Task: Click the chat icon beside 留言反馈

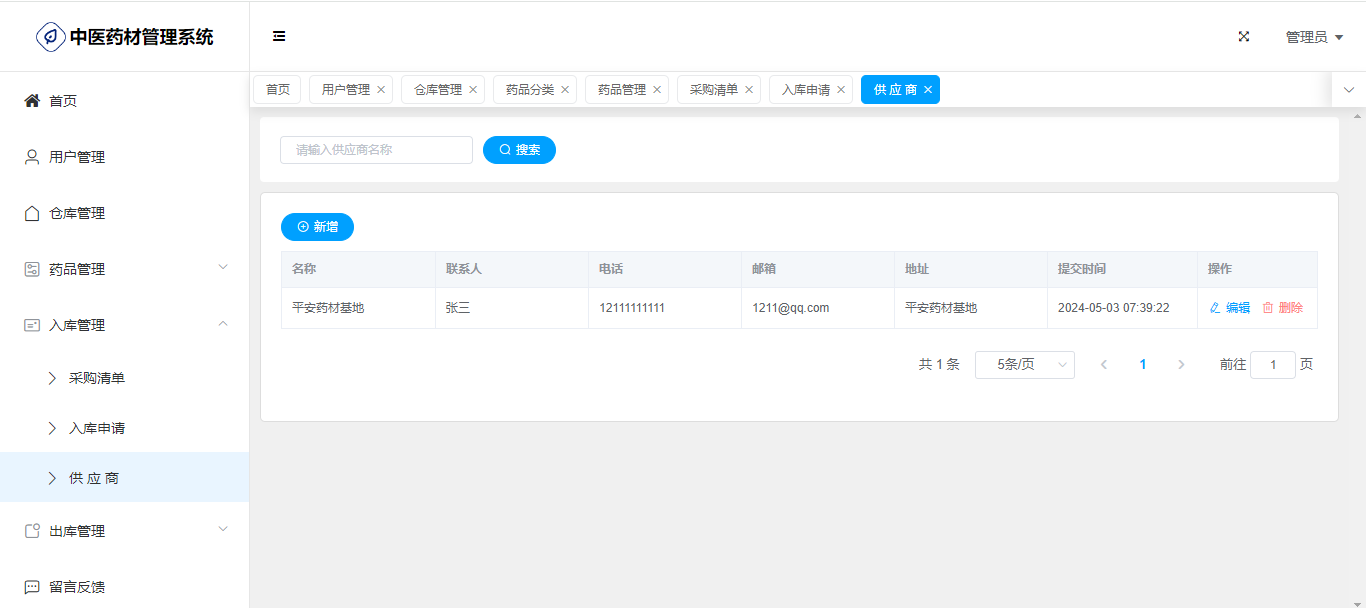Action: point(32,587)
